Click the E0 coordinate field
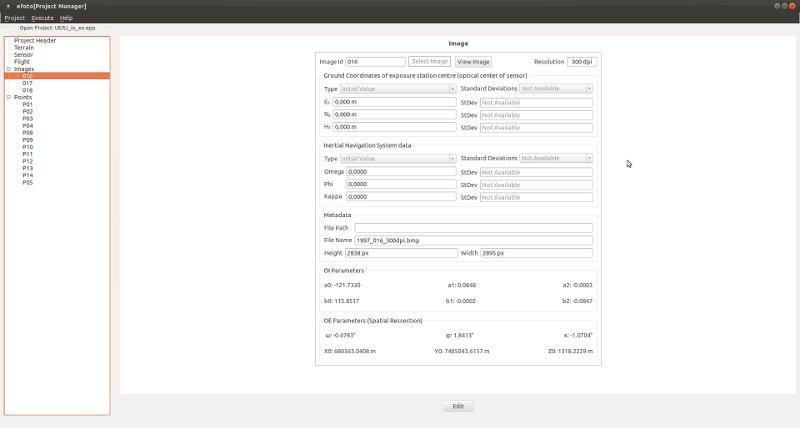 point(394,102)
